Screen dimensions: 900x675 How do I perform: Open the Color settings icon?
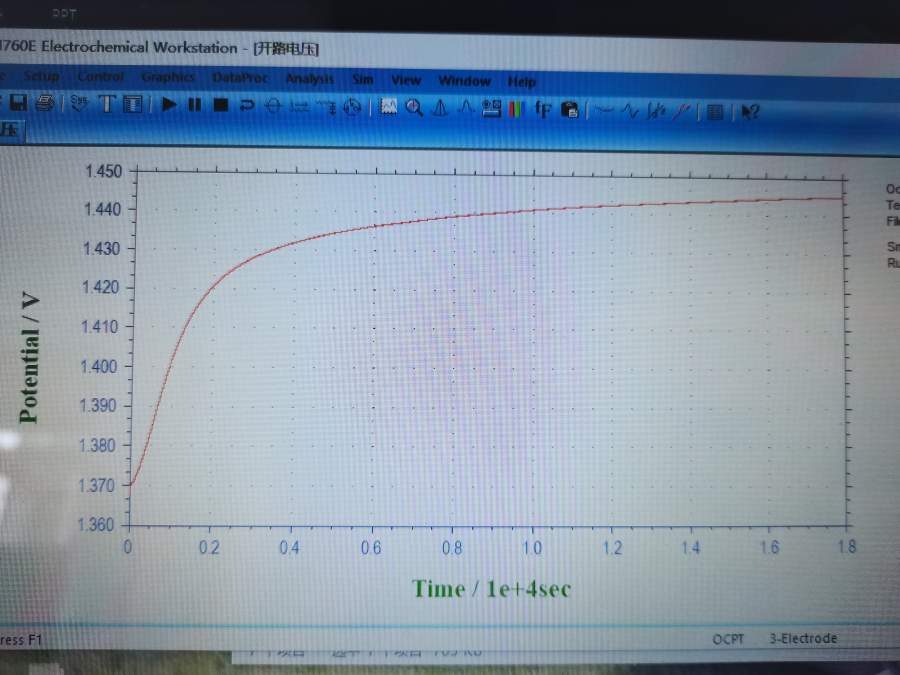coord(517,109)
